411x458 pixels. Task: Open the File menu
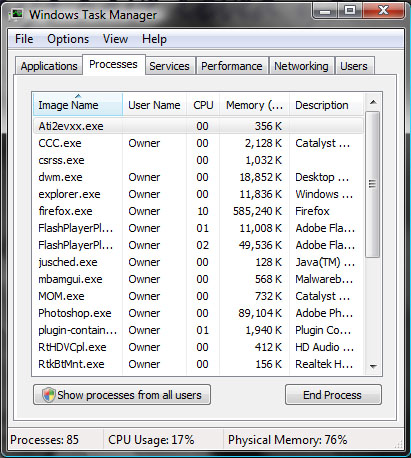pyautogui.click(x=24, y=39)
